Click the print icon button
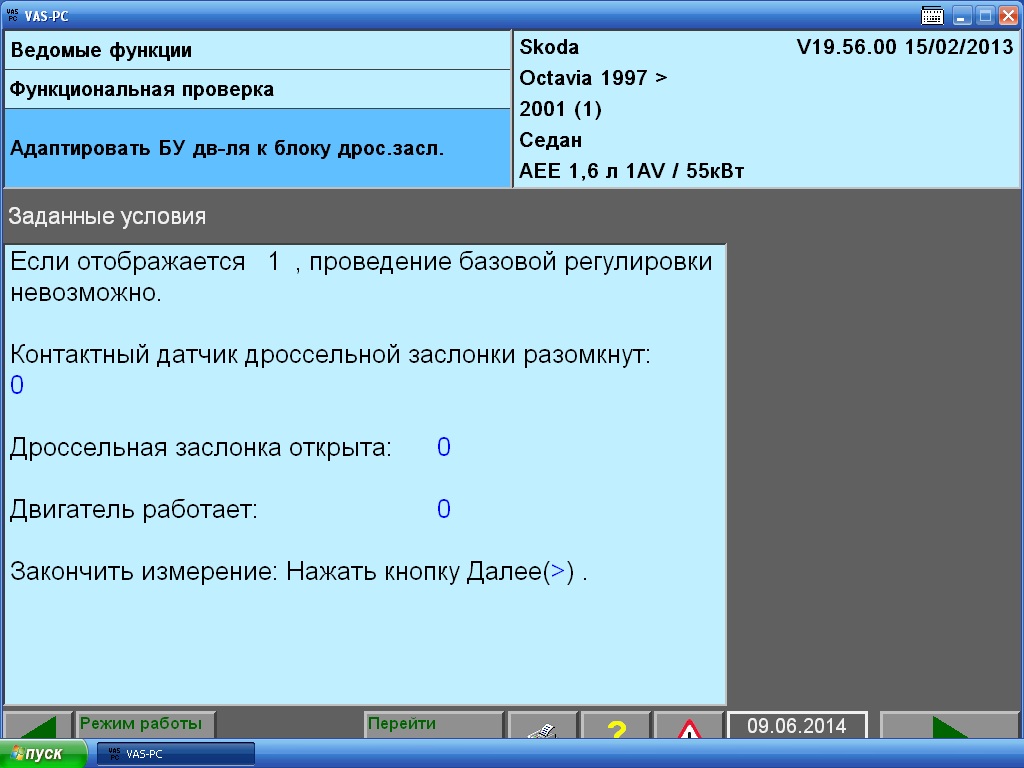 point(543,726)
